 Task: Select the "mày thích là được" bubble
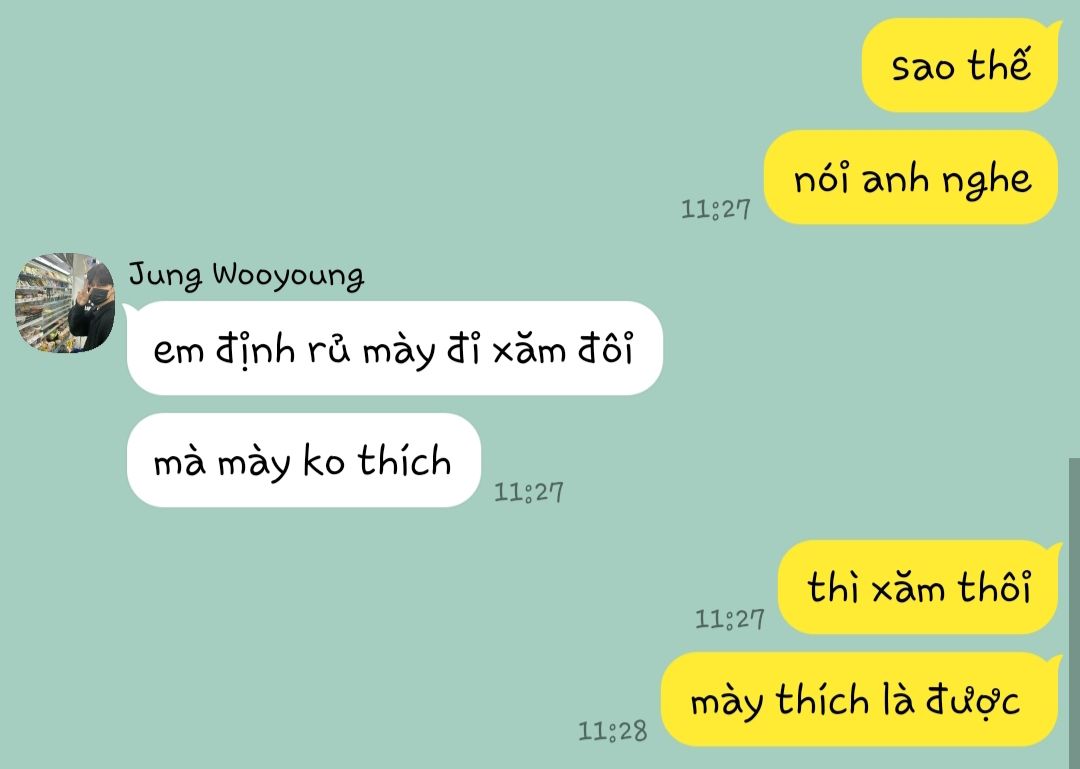click(x=860, y=699)
